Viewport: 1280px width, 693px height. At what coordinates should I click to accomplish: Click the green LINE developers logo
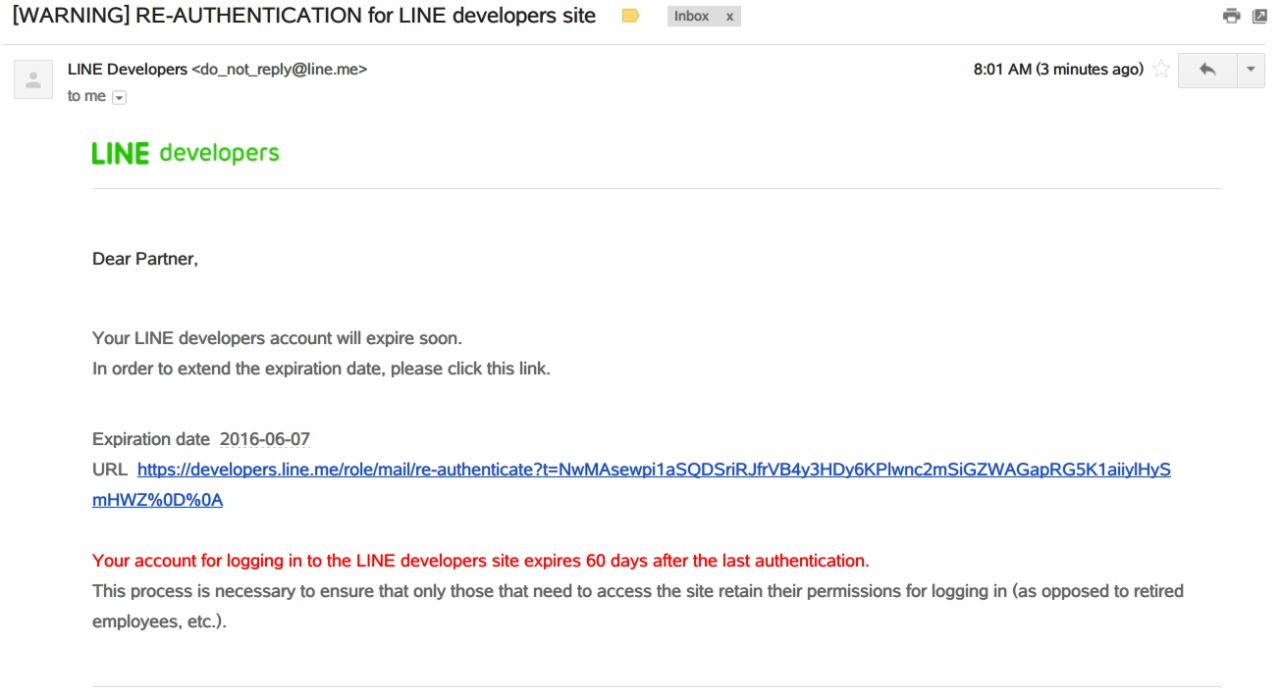pos(186,153)
